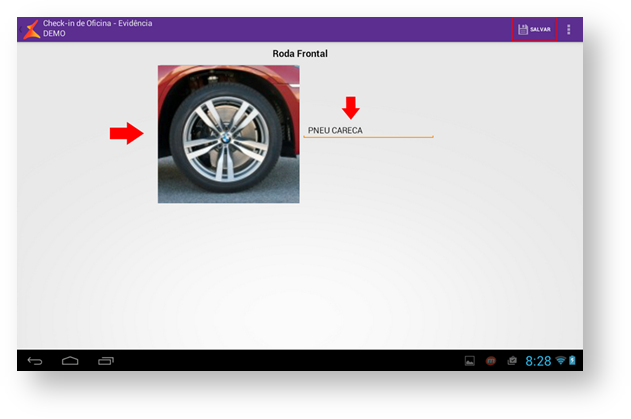This screenshot has width=631, height=419.
Task: Tap the Check-in de Oficina - Evidência title
Action: tap(98, 23)
